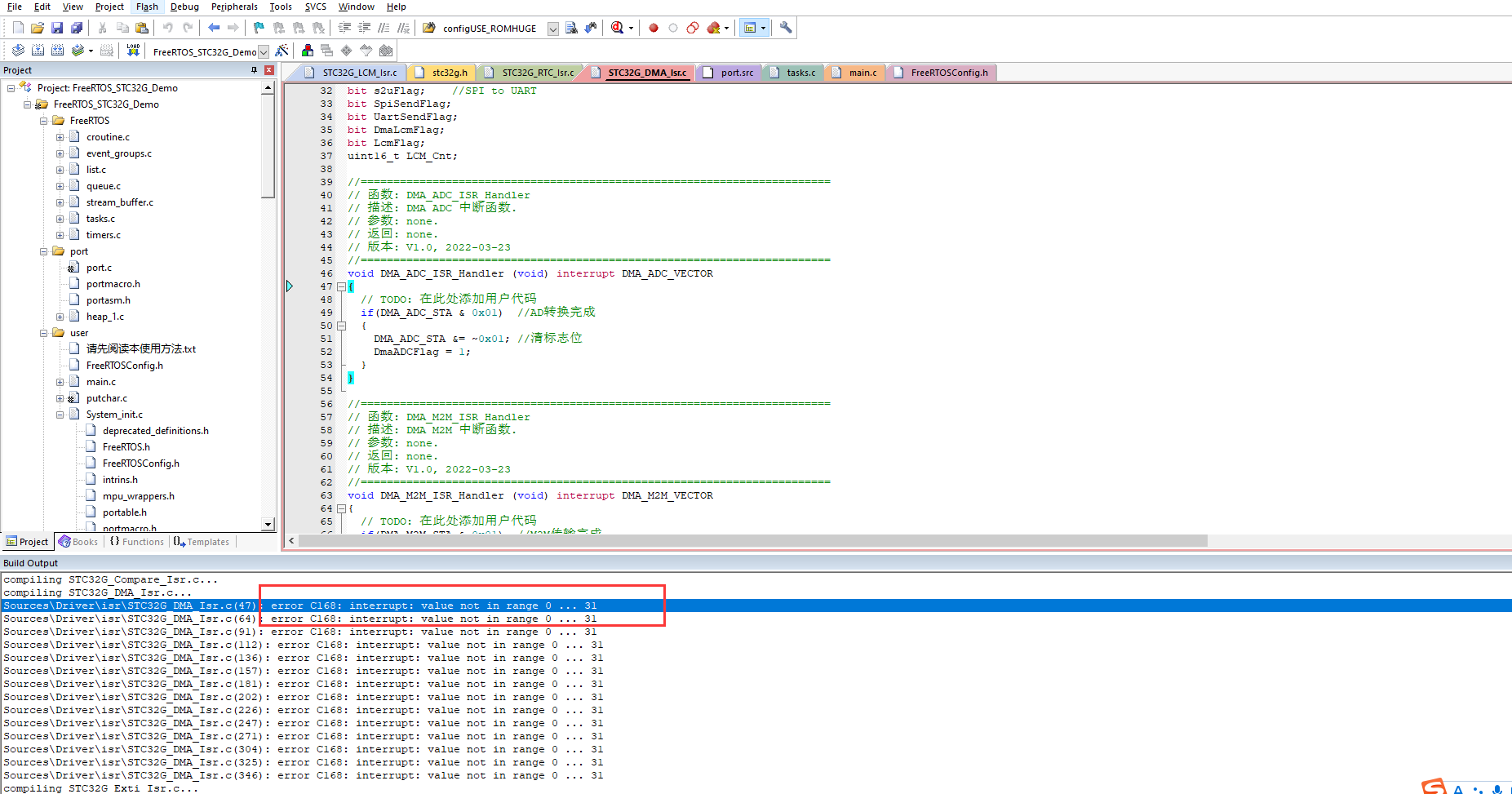Toggle auto-hide pin on the Project panel

pyautogui.click(x=255, y=70)
